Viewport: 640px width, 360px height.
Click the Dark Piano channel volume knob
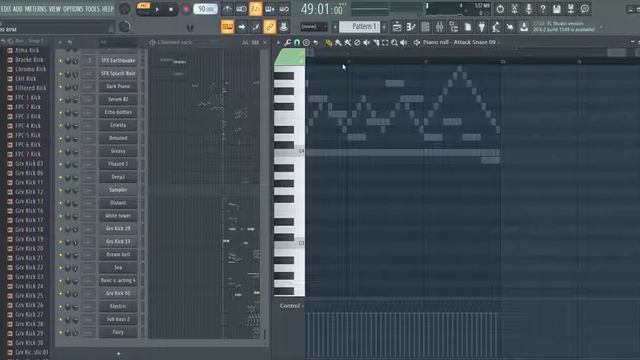(x=75, y=87)
